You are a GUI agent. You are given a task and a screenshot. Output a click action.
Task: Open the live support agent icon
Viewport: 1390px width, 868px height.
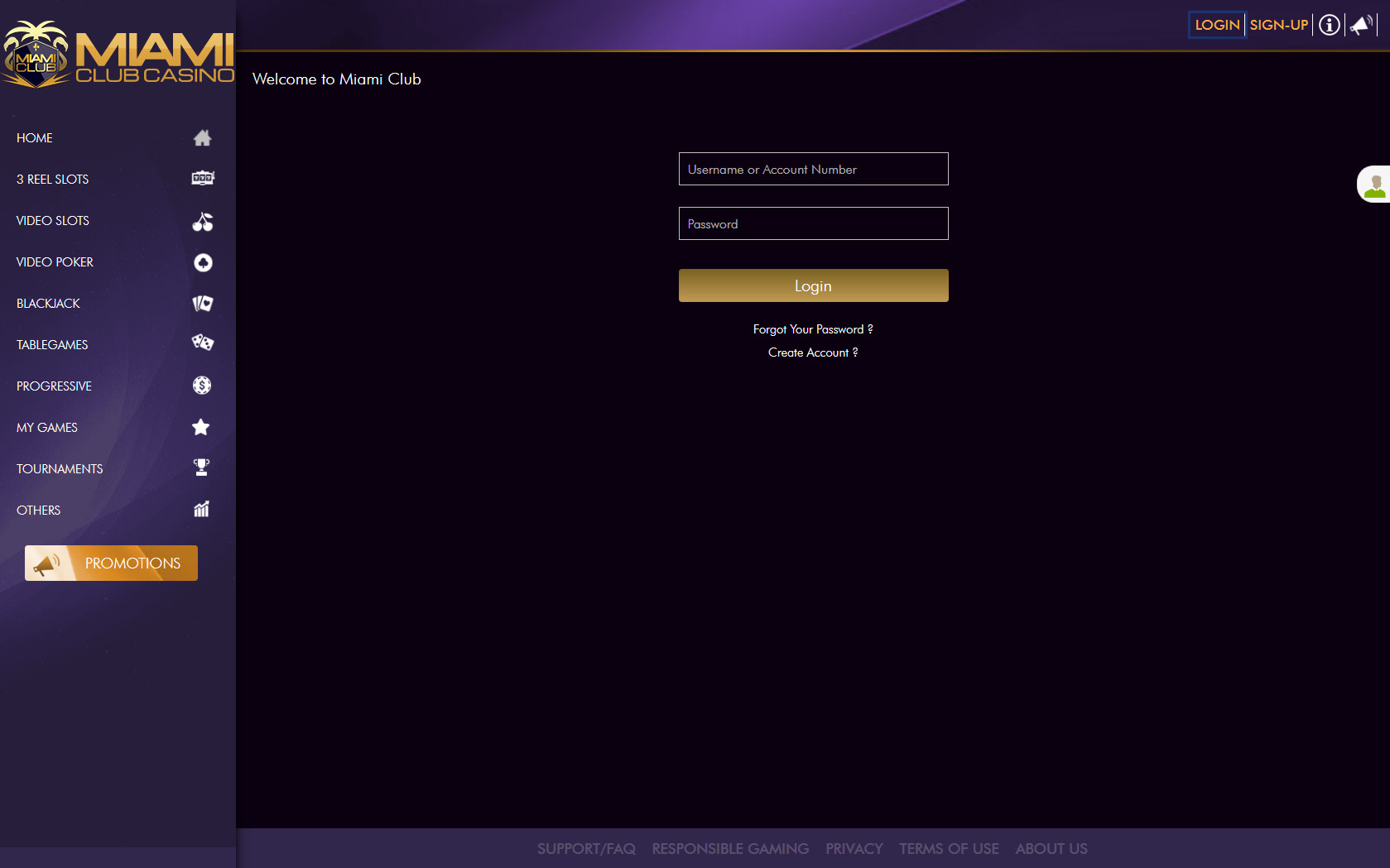(x=1374, y=184)
